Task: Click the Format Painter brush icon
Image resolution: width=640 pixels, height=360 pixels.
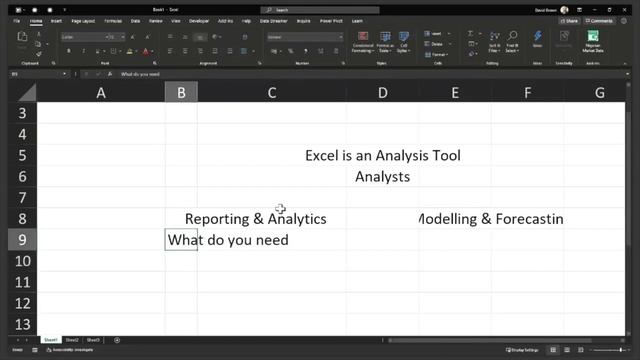Action: 38,54
